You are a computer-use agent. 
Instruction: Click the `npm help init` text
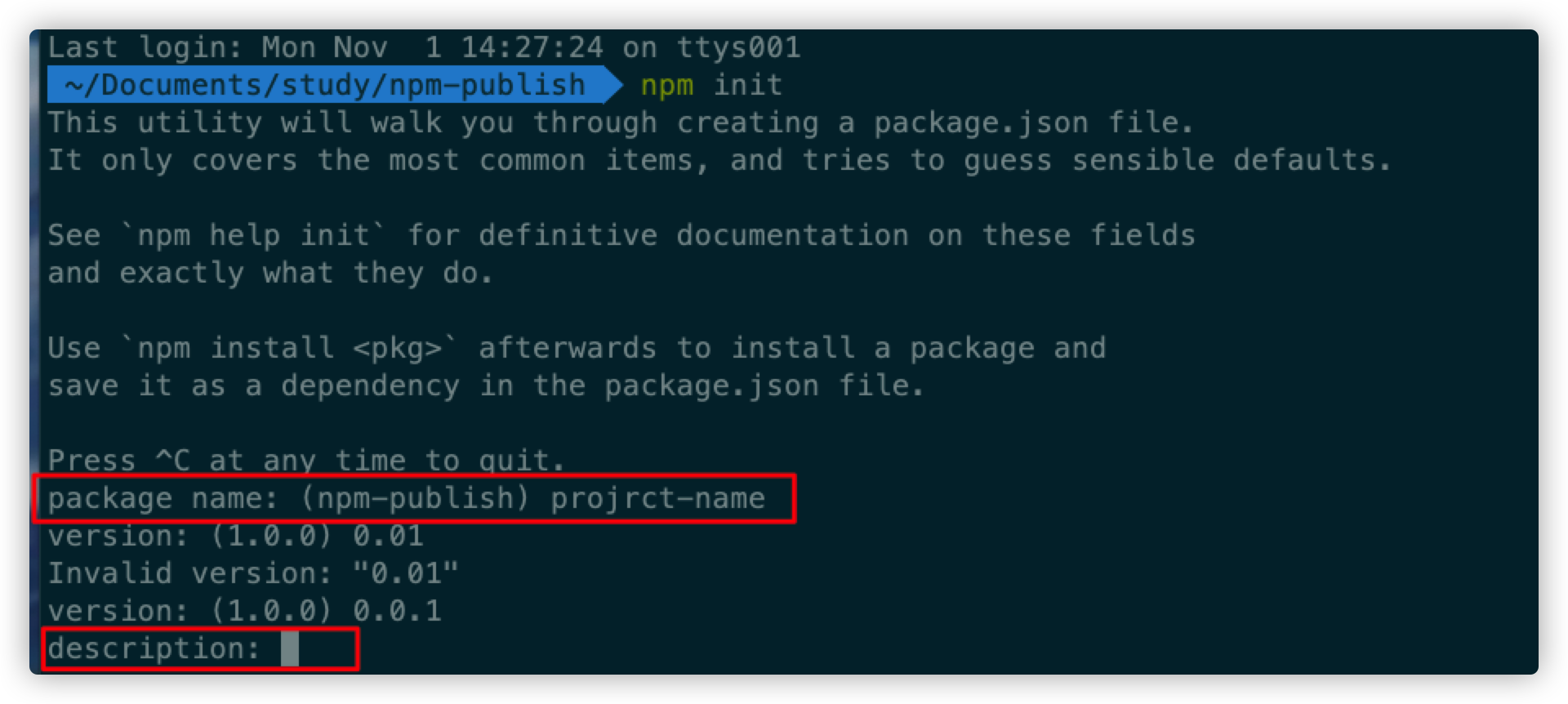(253, 236)
